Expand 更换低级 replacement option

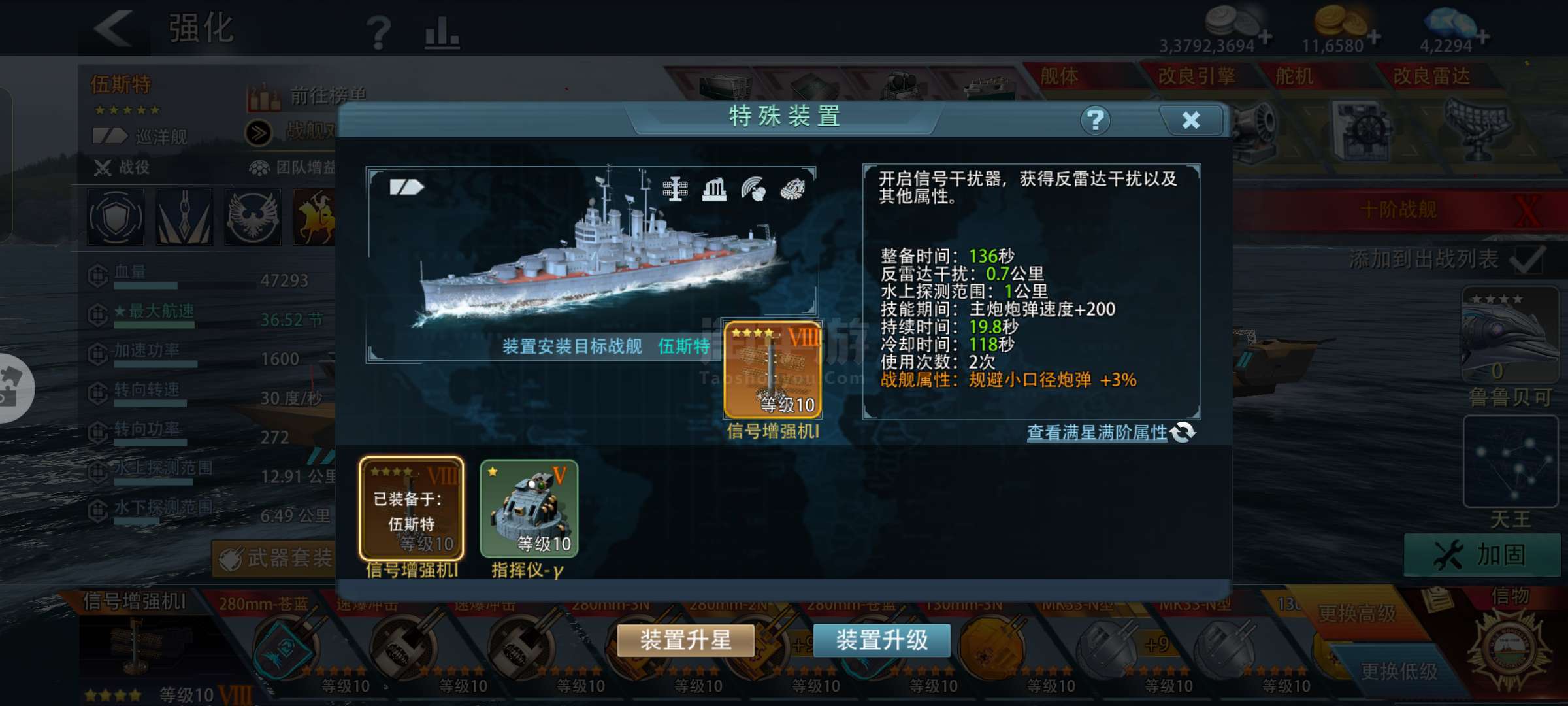pos(1399,671)
